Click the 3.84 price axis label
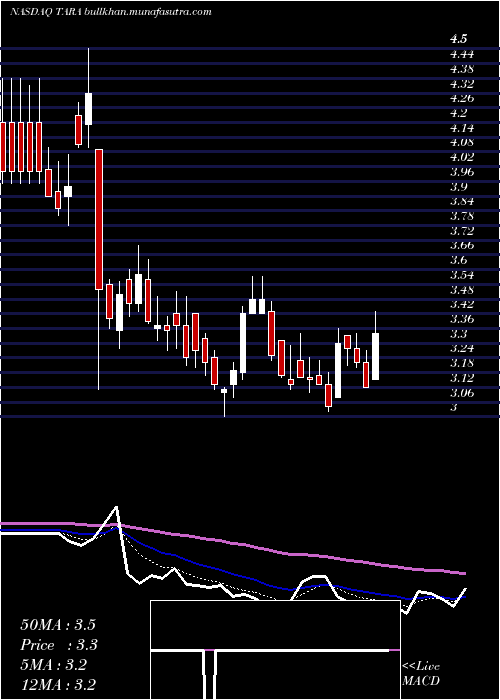 click(x=462, y=201)
